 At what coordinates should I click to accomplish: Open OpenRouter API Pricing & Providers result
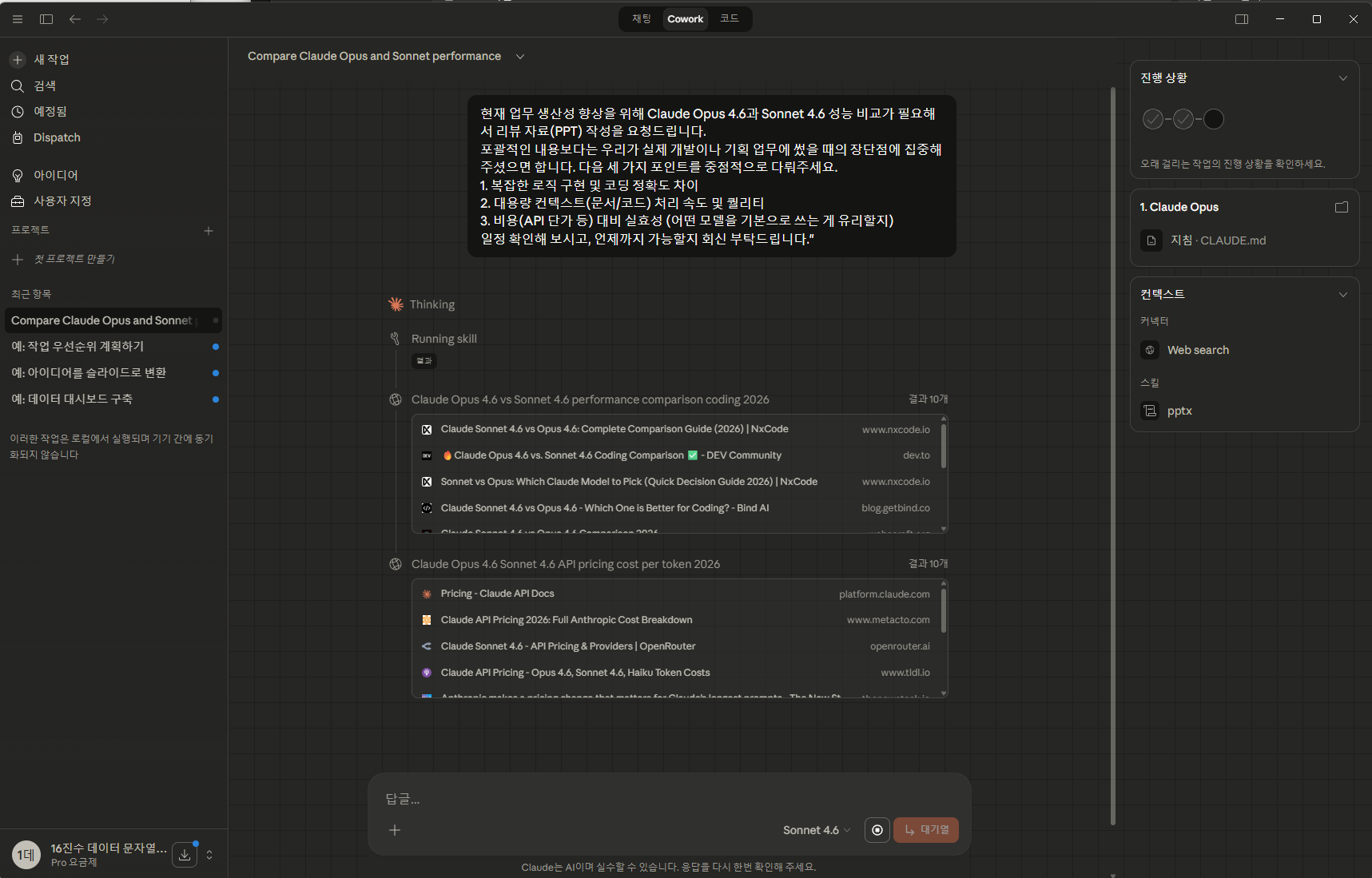tap(676, 646)
